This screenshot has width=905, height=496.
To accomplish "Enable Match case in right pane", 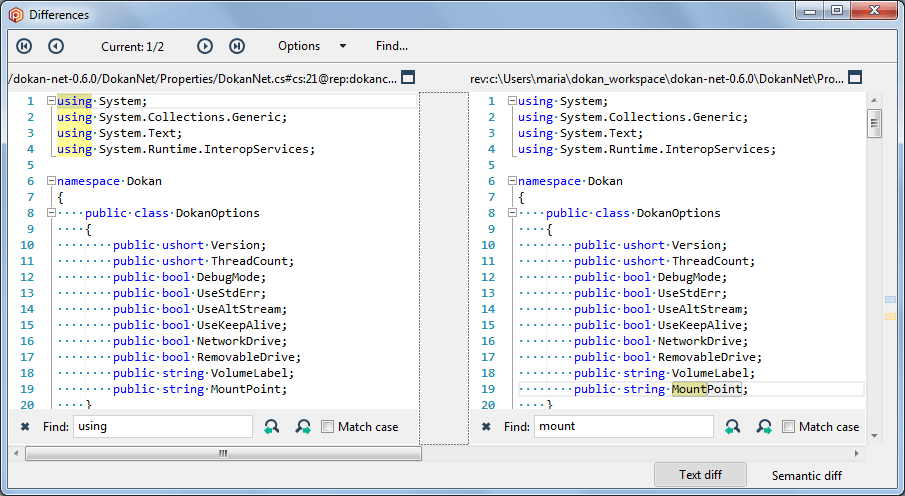I will point(788,427).
